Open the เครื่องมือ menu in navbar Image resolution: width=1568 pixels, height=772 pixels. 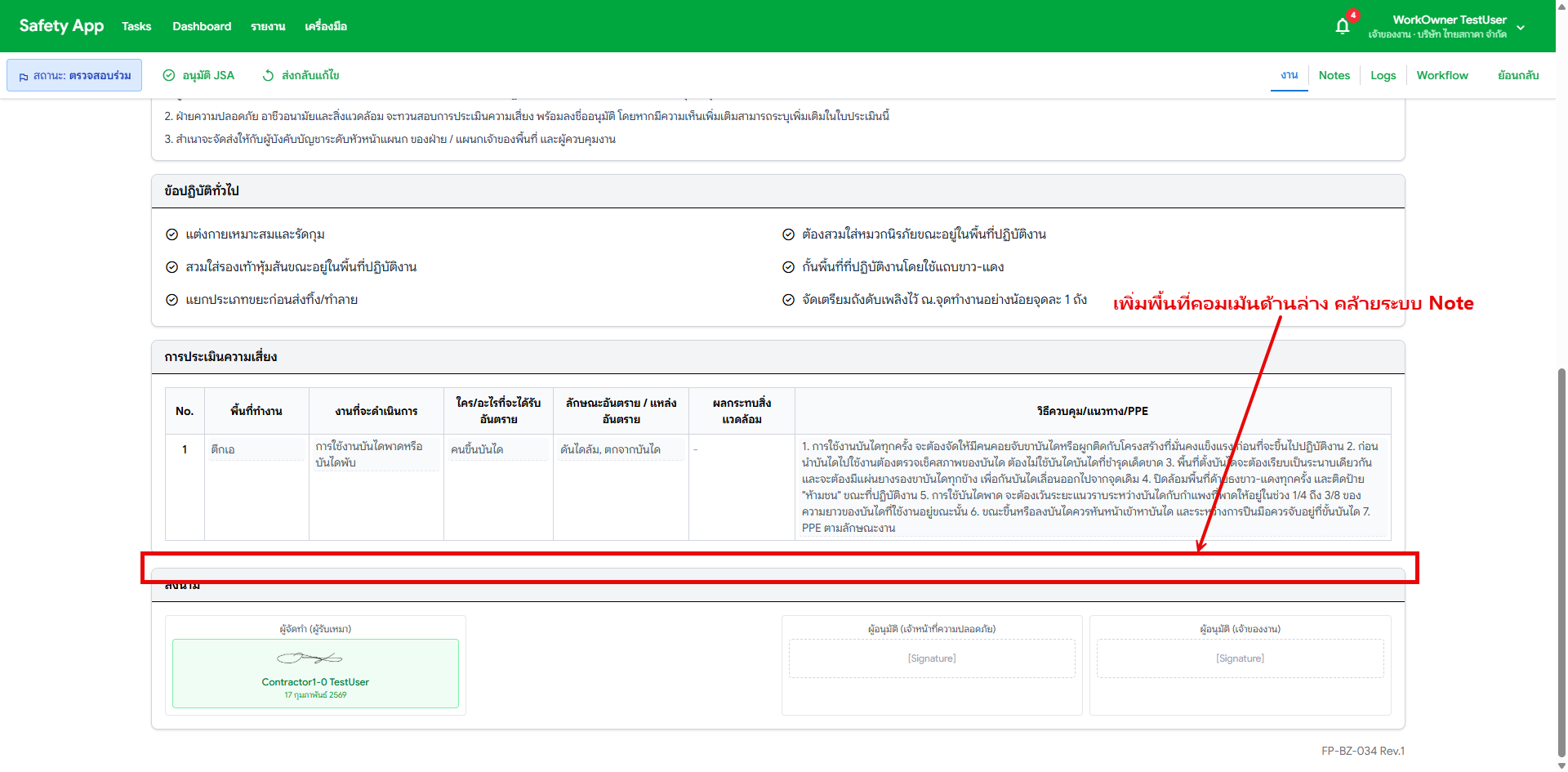326,26
